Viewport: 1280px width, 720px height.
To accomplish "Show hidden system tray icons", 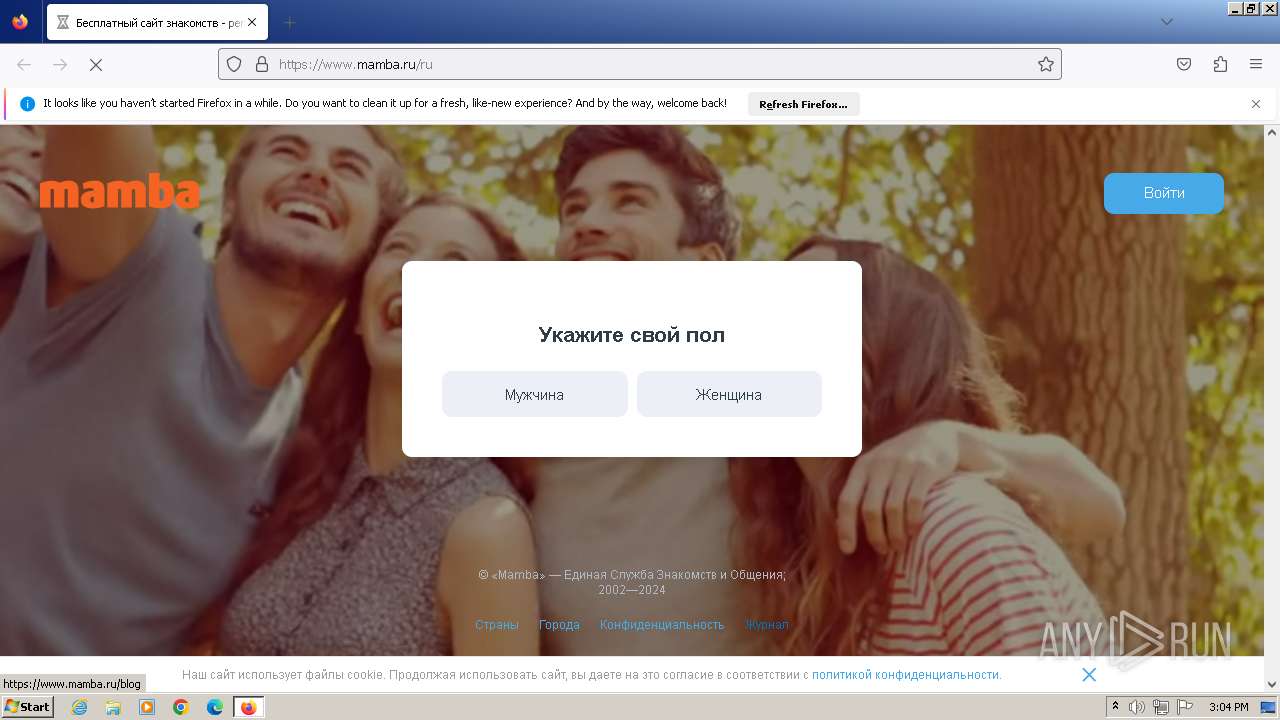I will (x=1115, y=707).
